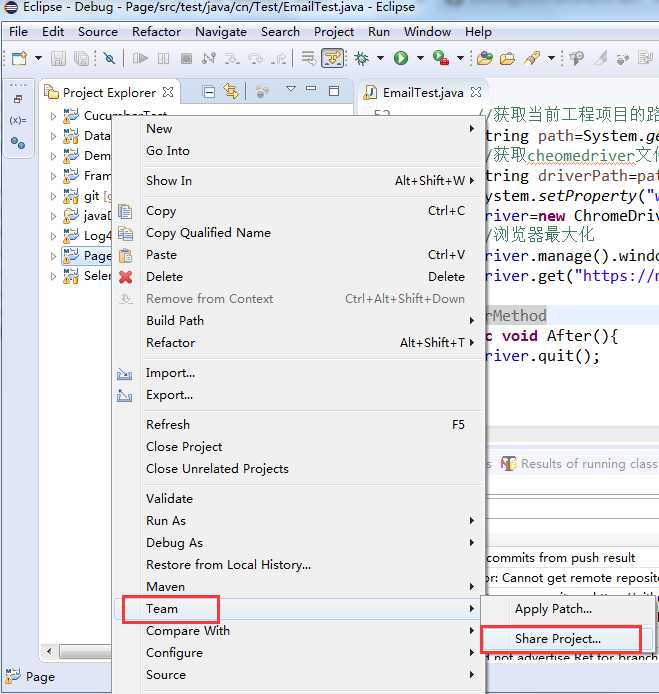Open the Maven submenu
Viewport: 659px width, 694px height.
(x=298, y=587)
